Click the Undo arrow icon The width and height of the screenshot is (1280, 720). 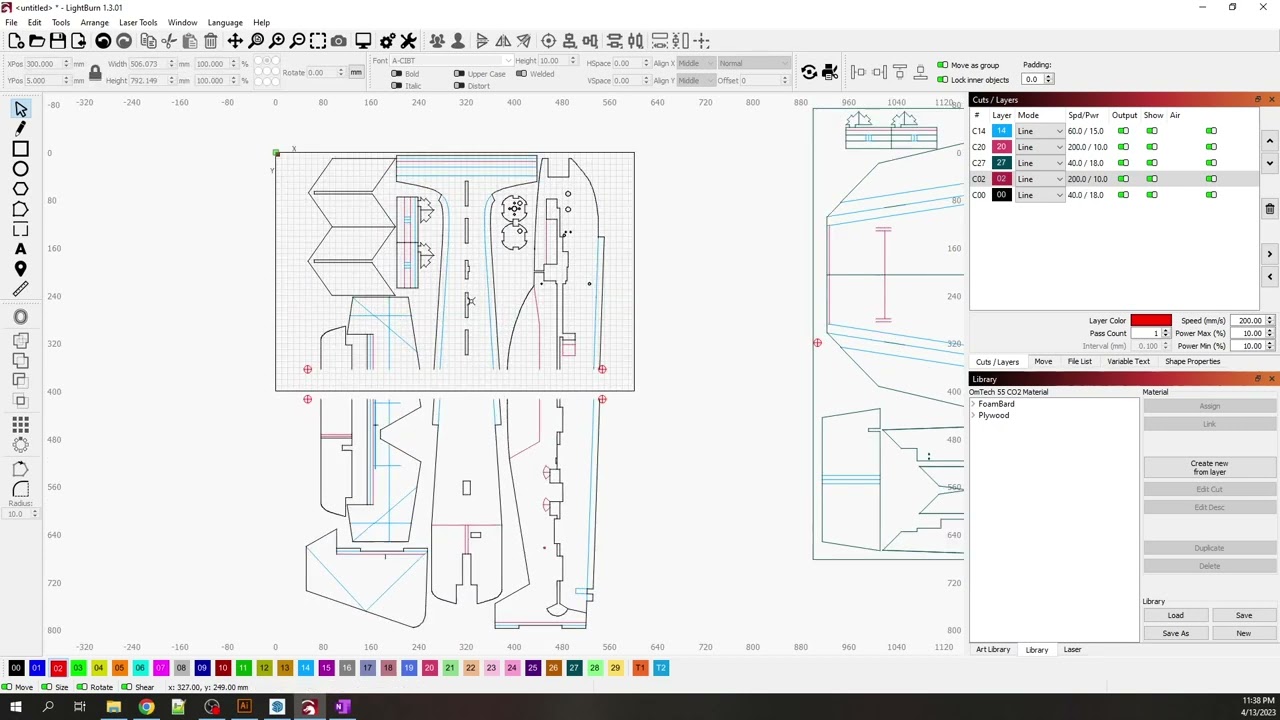point(103,41)
